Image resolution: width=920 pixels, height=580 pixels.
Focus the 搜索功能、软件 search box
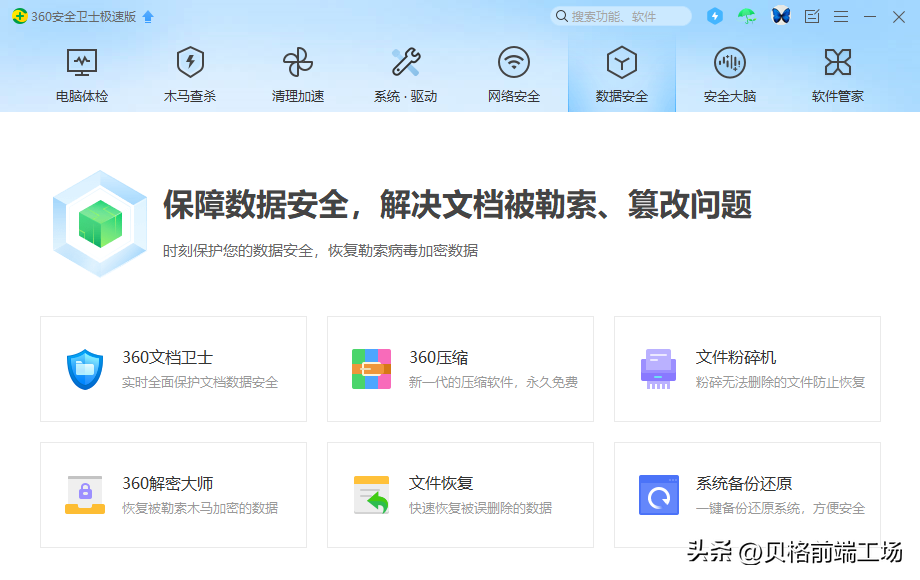tap(621, 16)
